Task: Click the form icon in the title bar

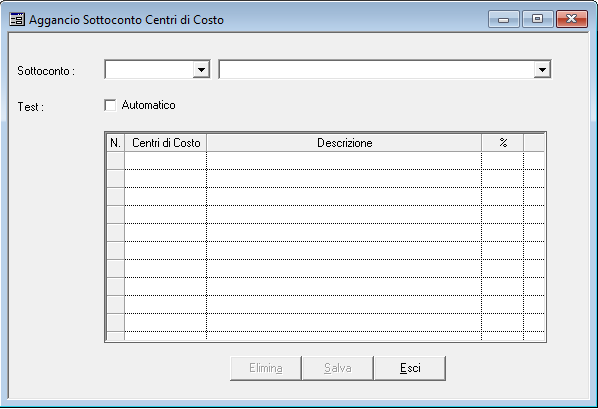Action: tap(17, 19)
